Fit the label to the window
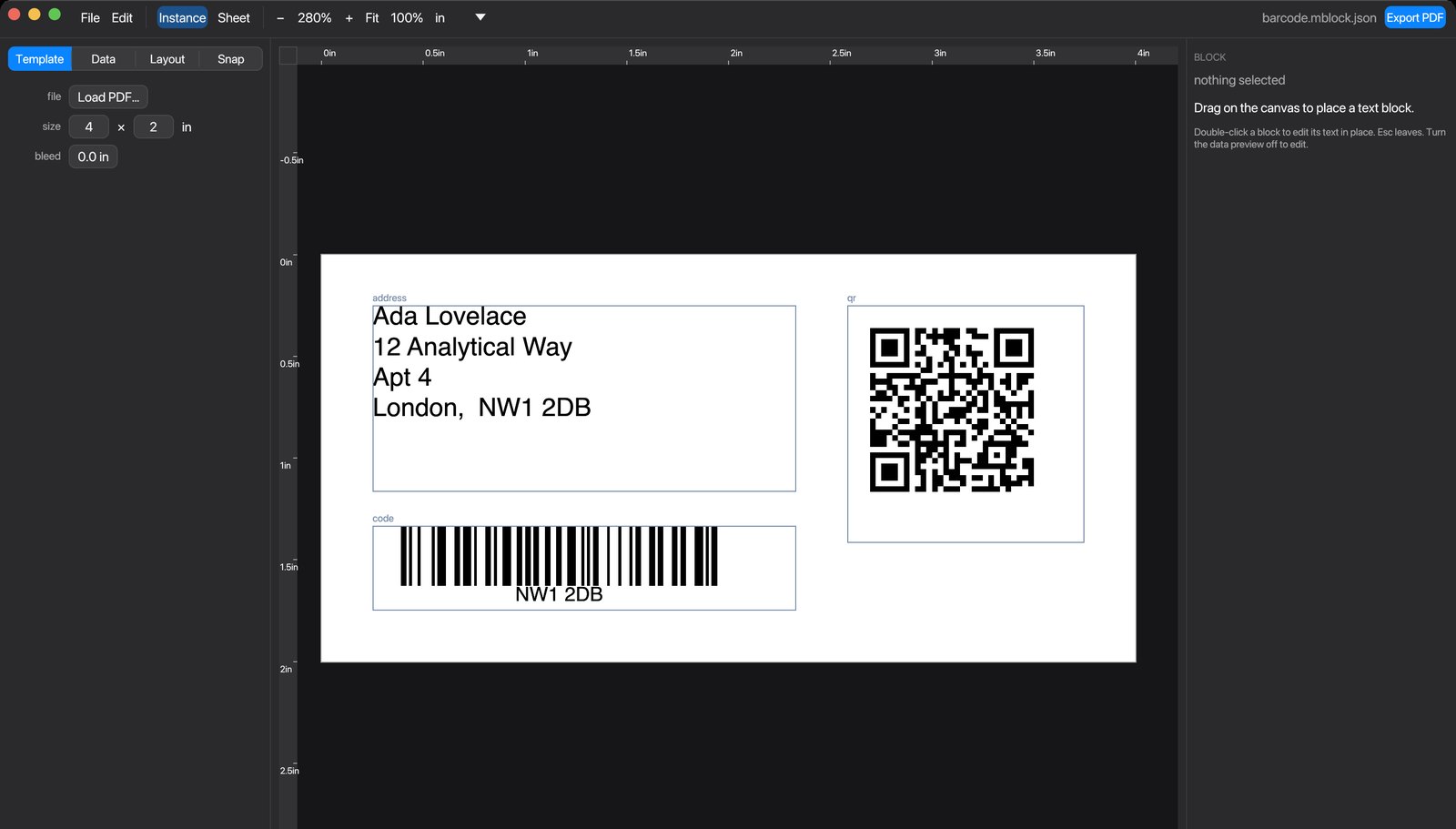Screen dimensions: 1456x829 click(x=372, y=17)
